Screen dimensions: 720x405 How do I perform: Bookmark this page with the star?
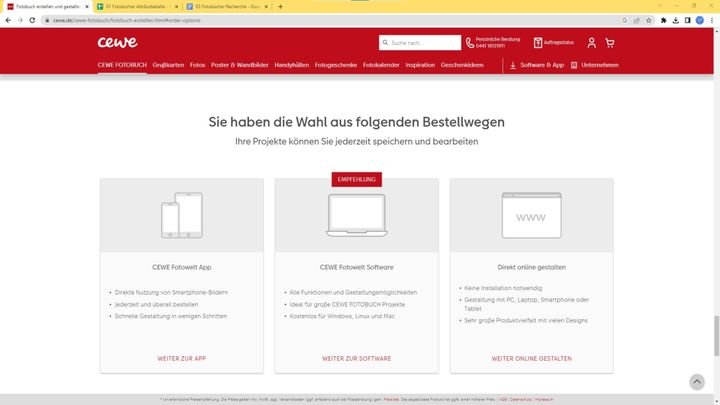648,20
